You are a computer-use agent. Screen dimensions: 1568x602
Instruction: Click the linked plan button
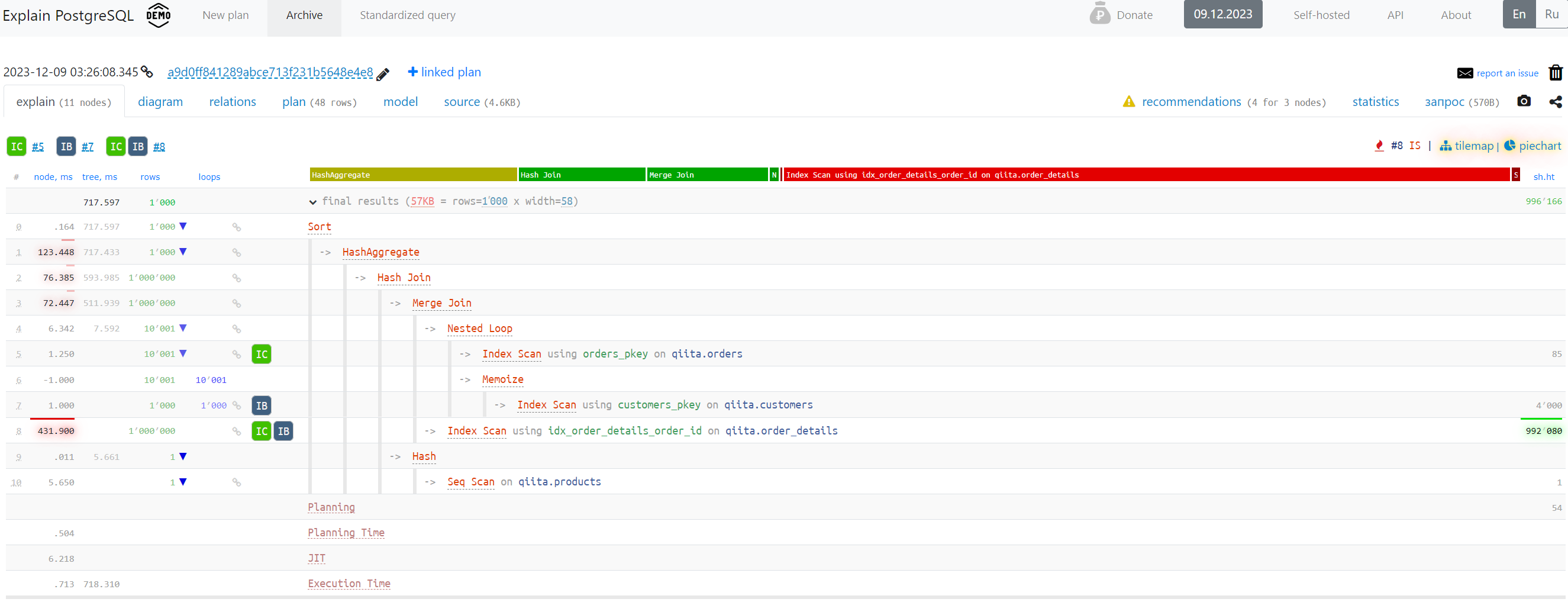coord(444,72)
